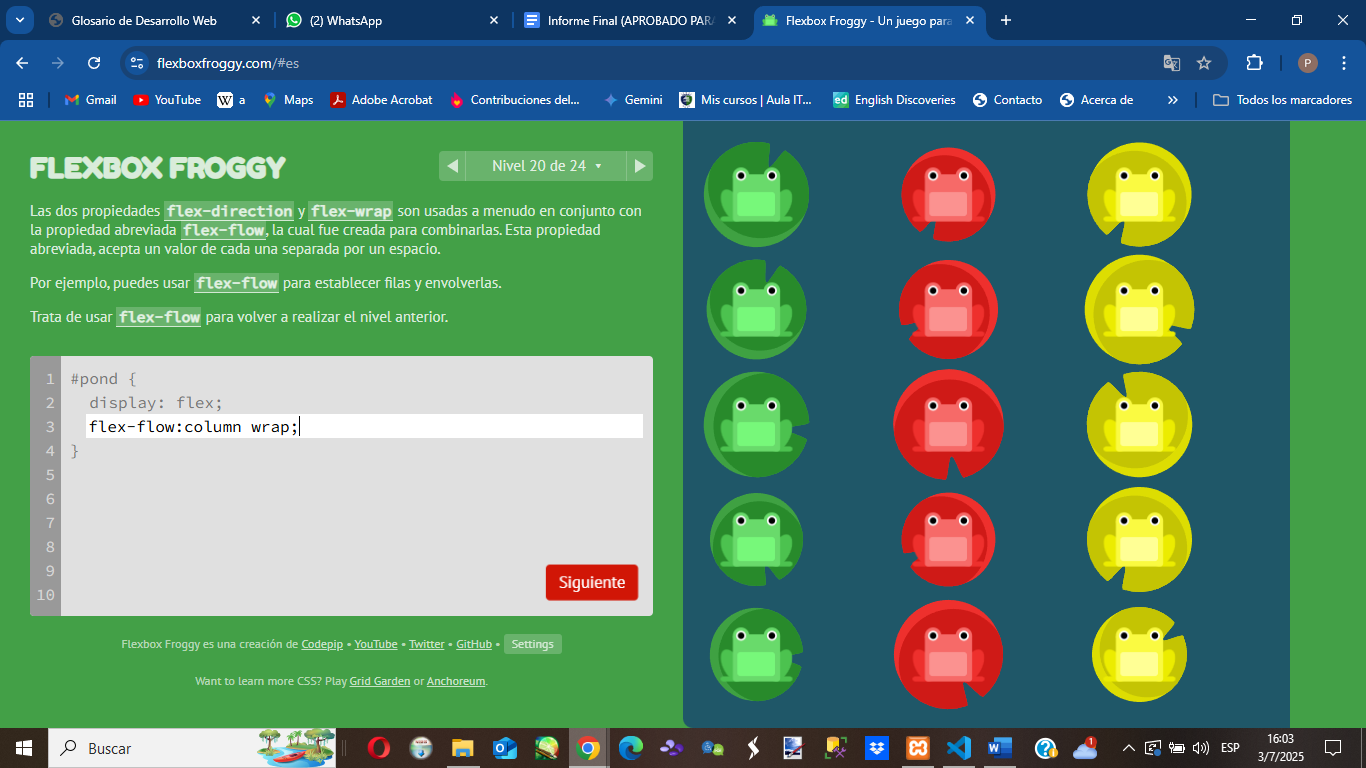The width and height of the screenshot is (1366, 768).
Task: Open the Acerca de bookmark
Action: pyautogui.click(x=1096, y=100)
